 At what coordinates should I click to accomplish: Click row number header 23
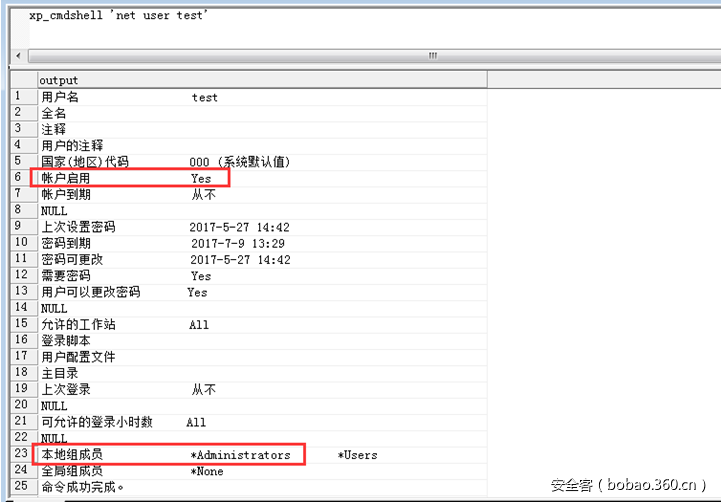[x=24, y=455]
